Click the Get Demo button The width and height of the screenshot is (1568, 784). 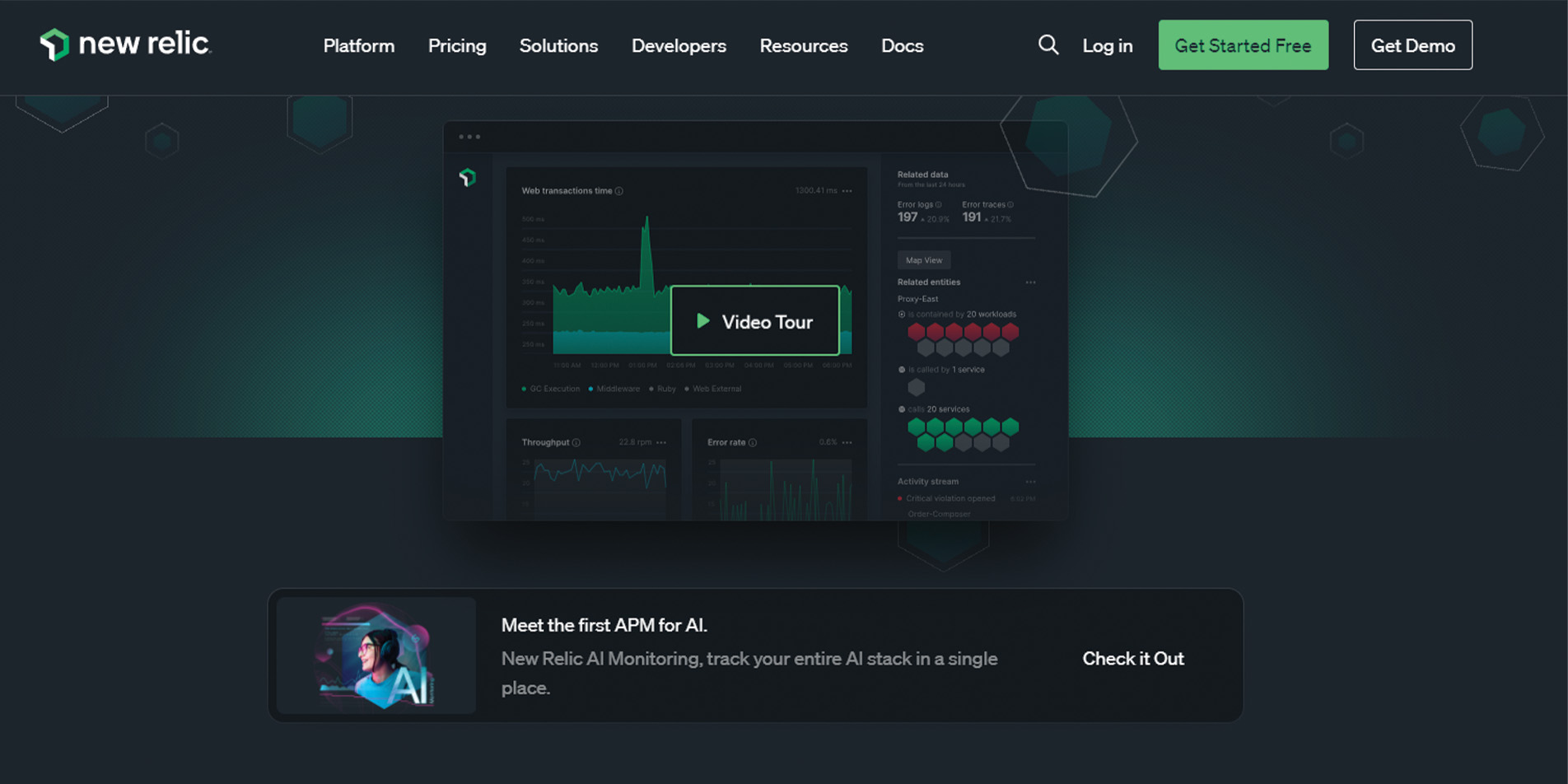click(1412, 45)
